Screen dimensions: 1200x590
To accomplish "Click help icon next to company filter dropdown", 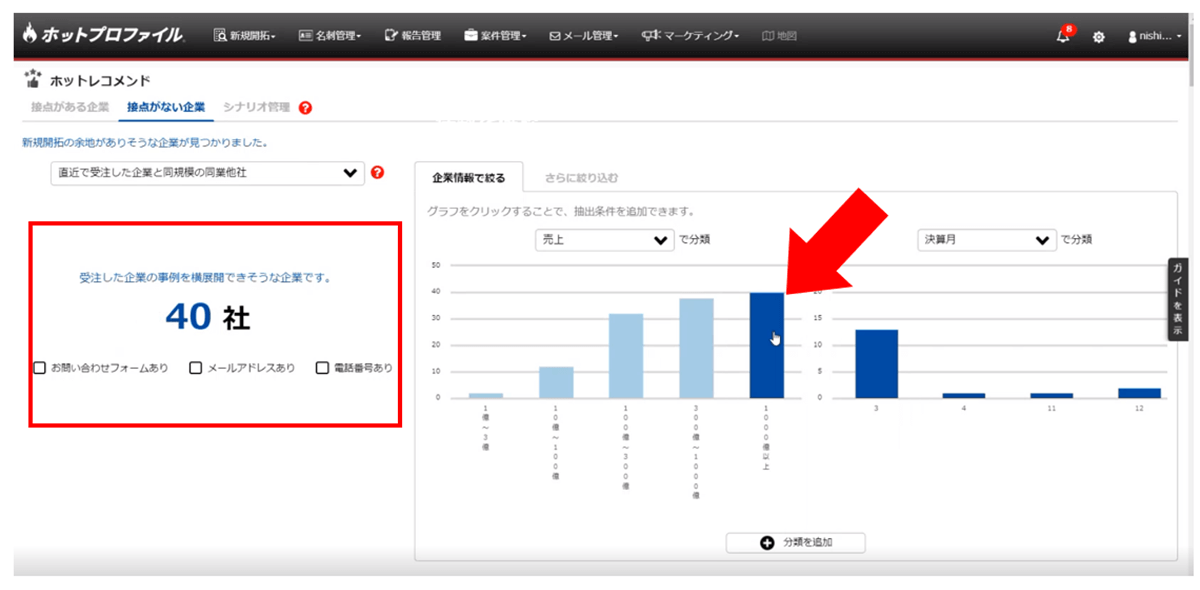I will coord(377,172).
